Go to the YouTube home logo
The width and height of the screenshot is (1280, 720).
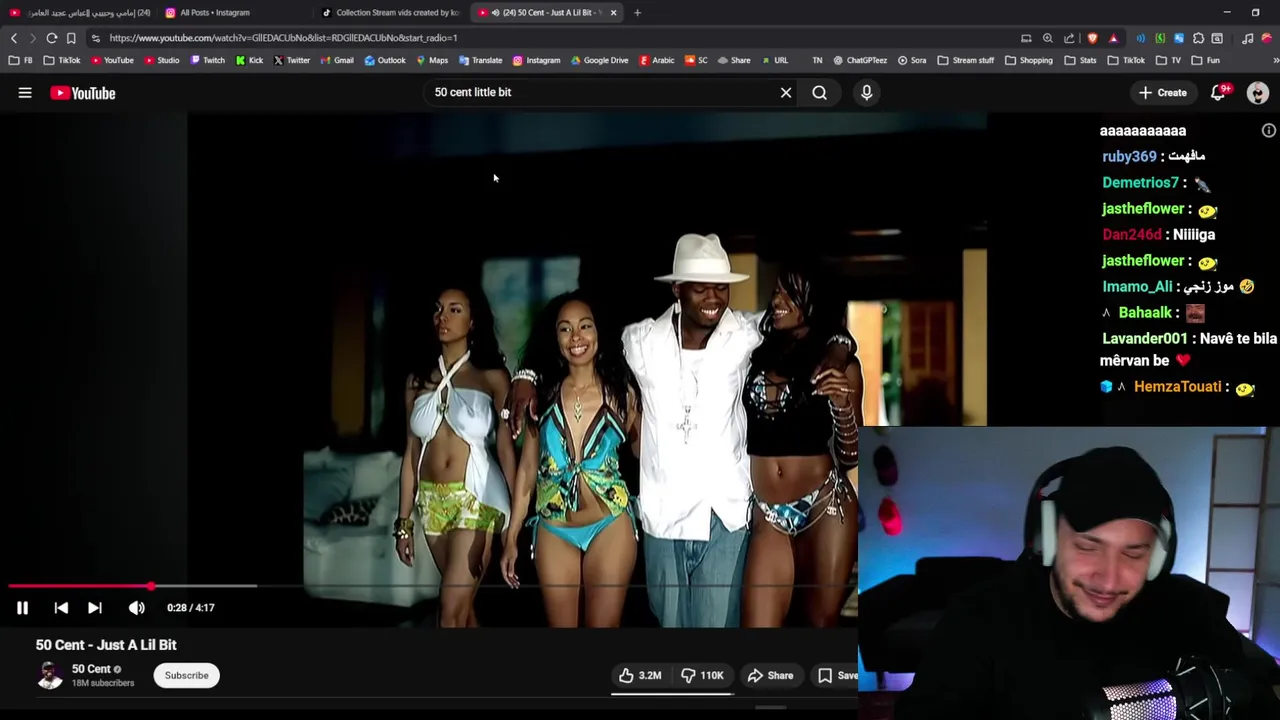click(83, 93)
